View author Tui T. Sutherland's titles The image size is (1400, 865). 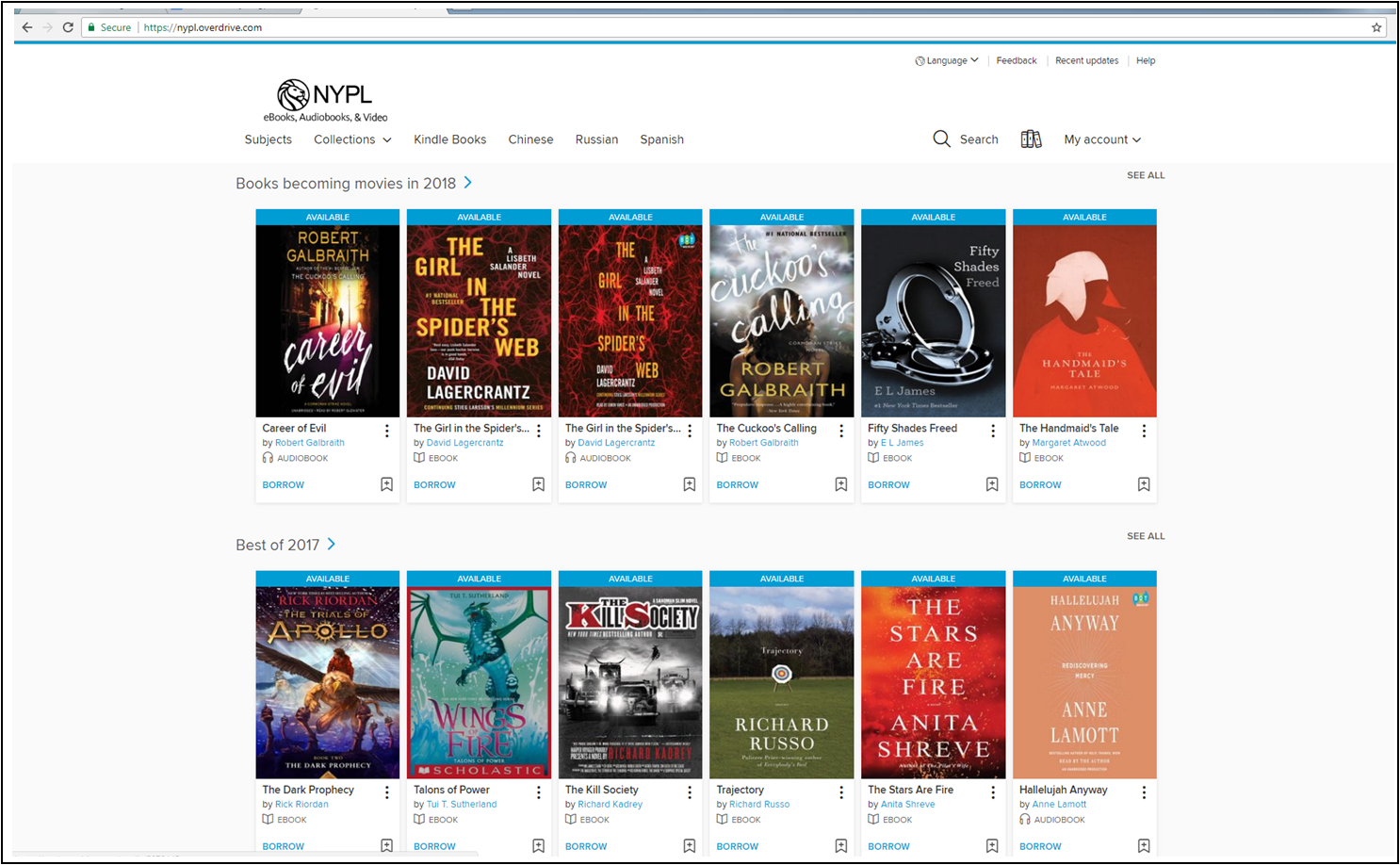click(462, 805)
